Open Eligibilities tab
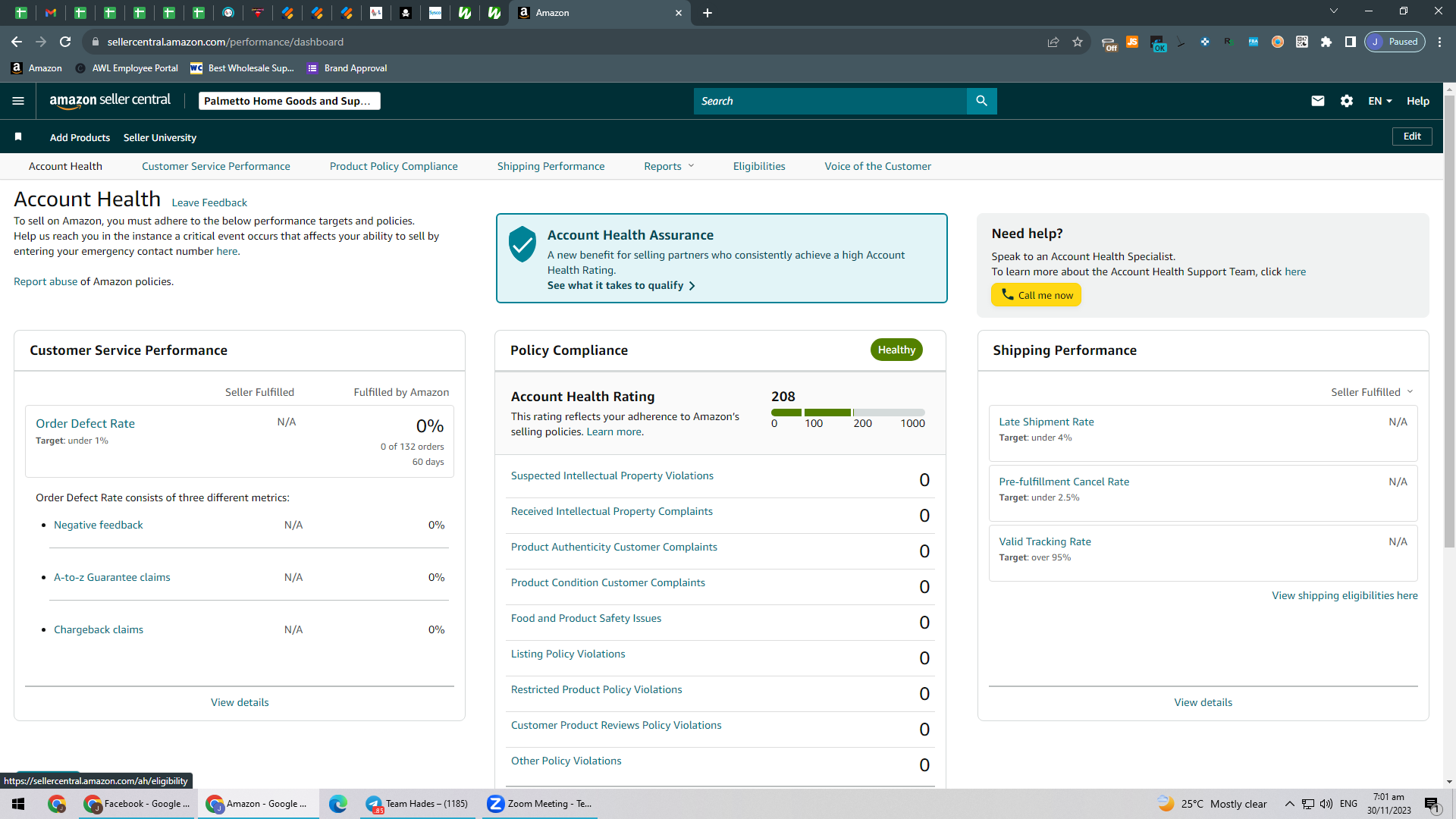 coord(759,166)
